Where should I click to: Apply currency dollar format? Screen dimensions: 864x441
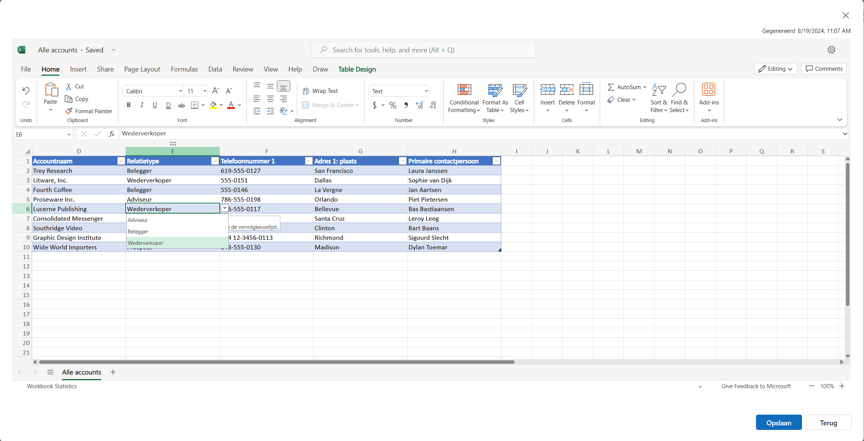tap(374, 105)
